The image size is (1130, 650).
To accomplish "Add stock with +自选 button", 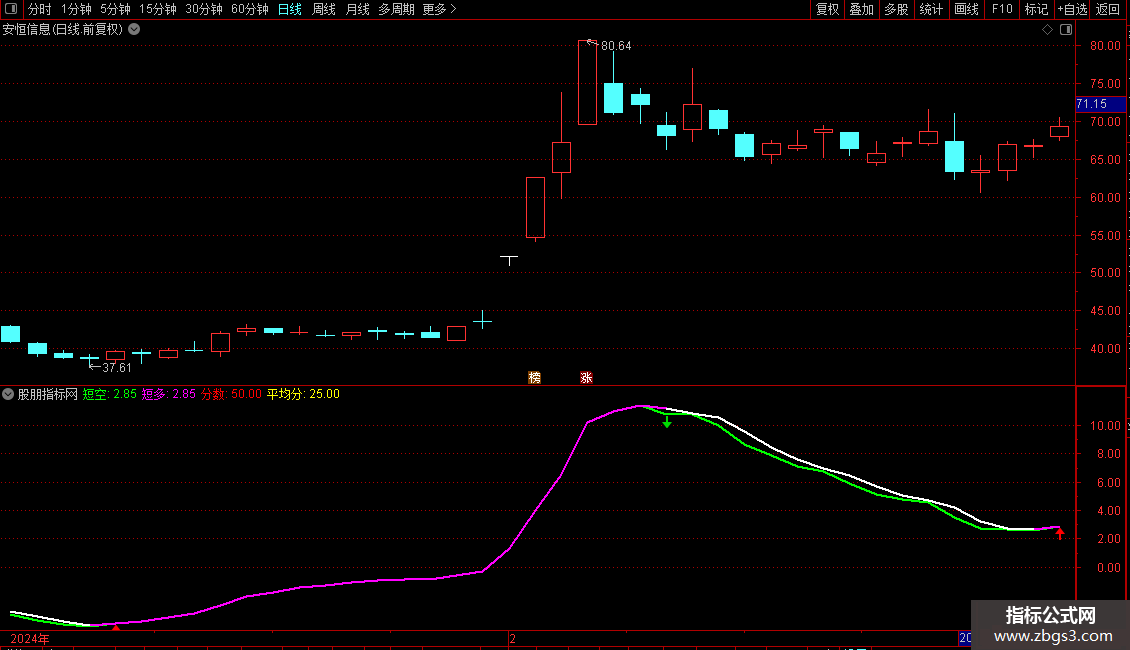I will (x=1072, y=9).
